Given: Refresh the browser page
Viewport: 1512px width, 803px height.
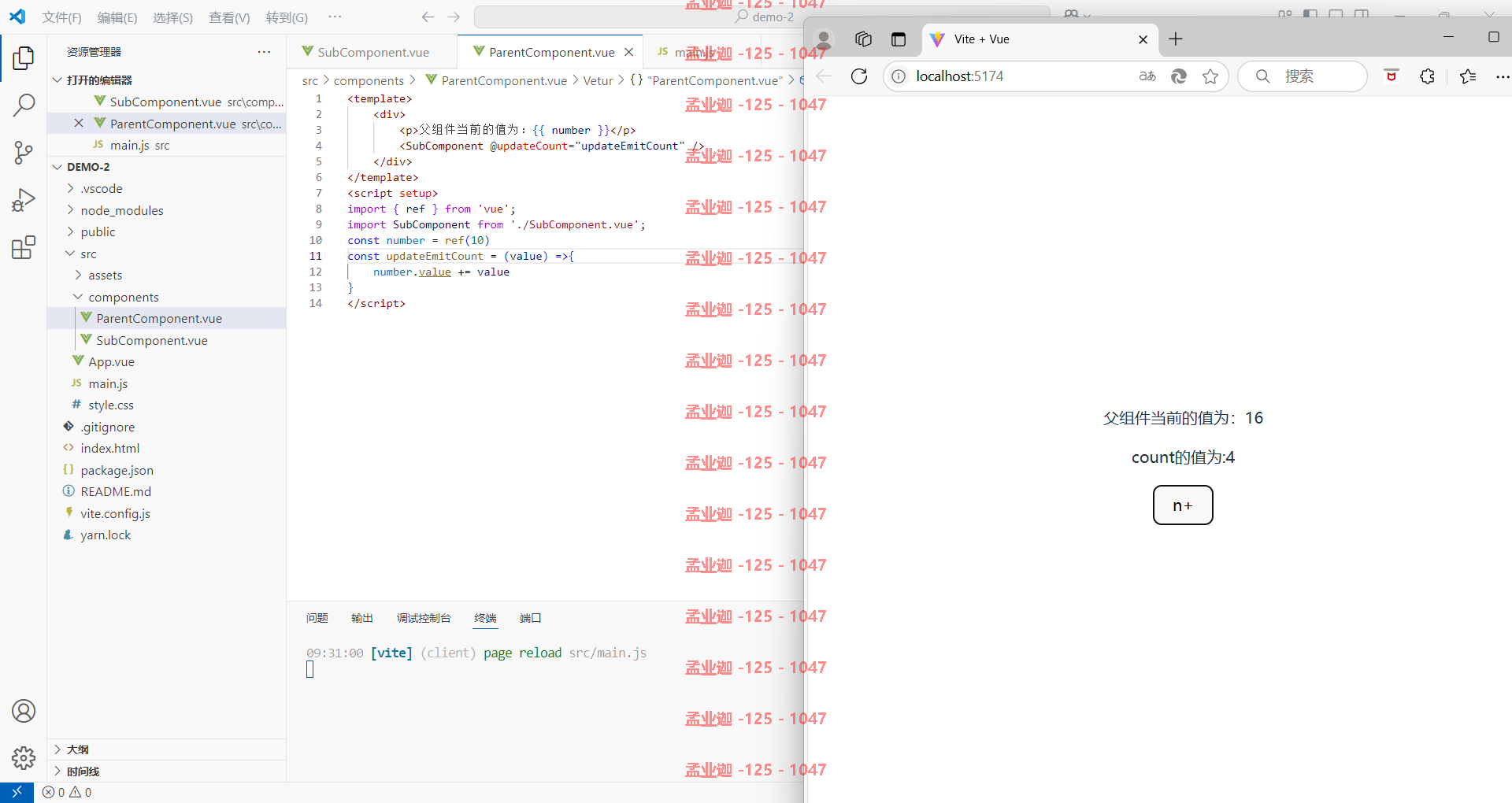Looking at the screenshot, I should [x=859, y=76].
